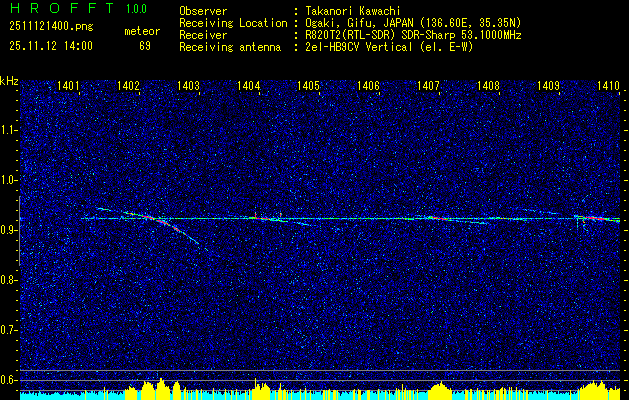The height and width of the screenshot is (400, 629).
Task: Click the 1403 time axis marker
Action: 188,85
